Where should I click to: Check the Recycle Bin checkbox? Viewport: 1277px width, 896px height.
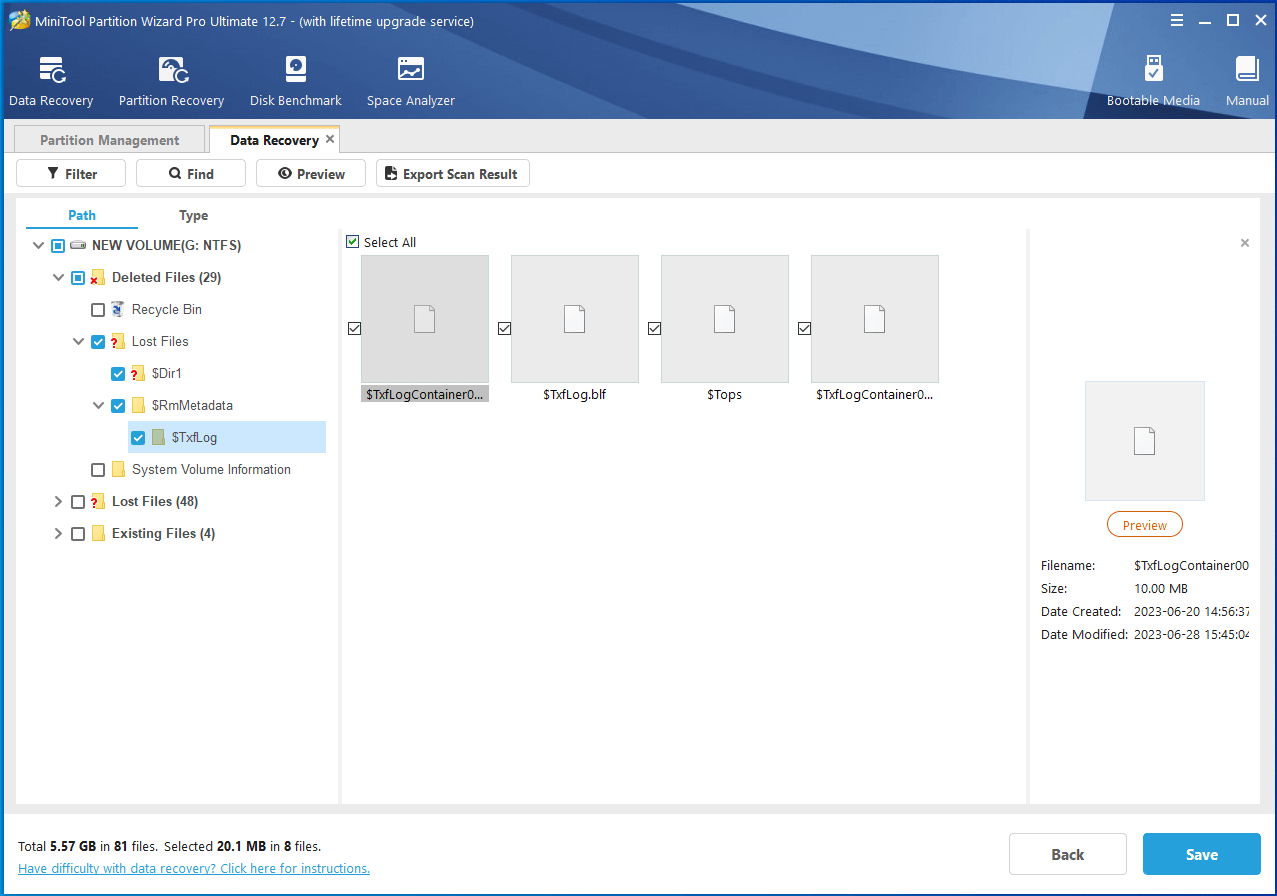click(x=98, y=309)
